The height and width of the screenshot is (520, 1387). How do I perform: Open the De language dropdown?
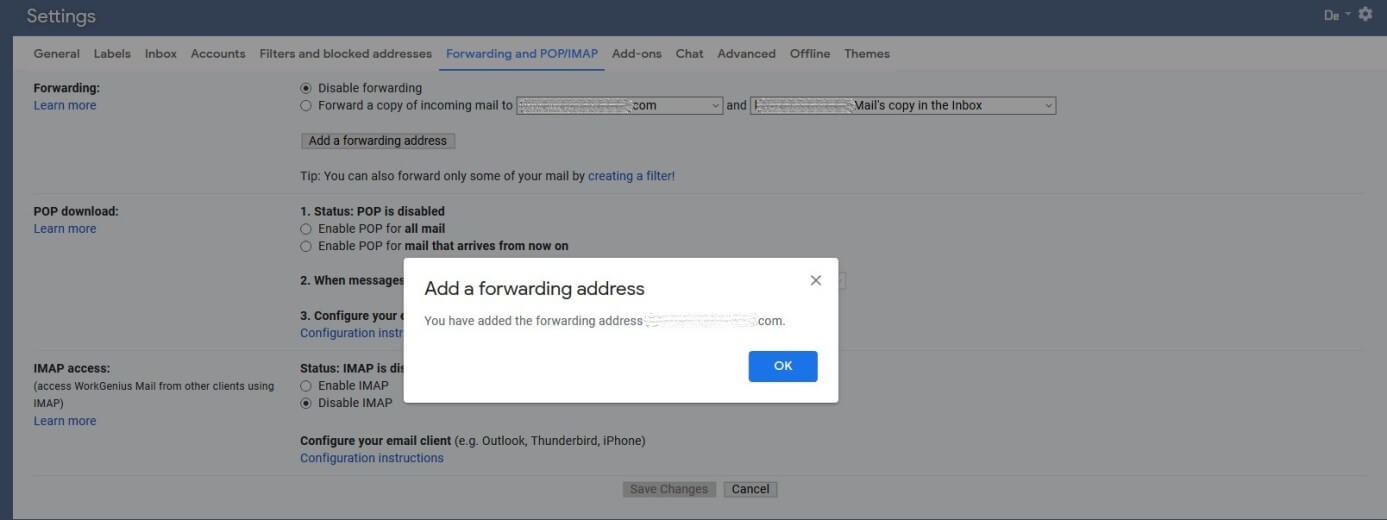[x=1337, y=15]
